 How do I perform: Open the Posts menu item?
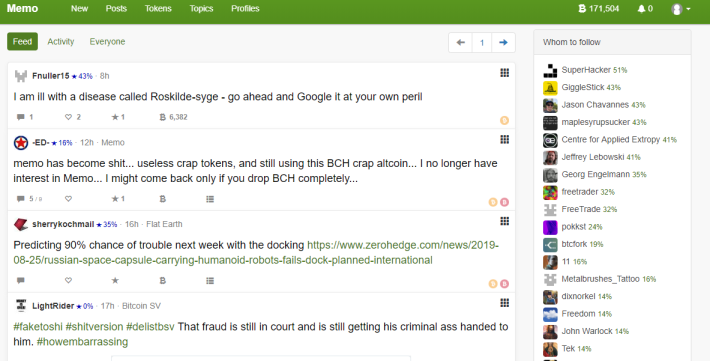pyautogui.click(x=116, y=9)
